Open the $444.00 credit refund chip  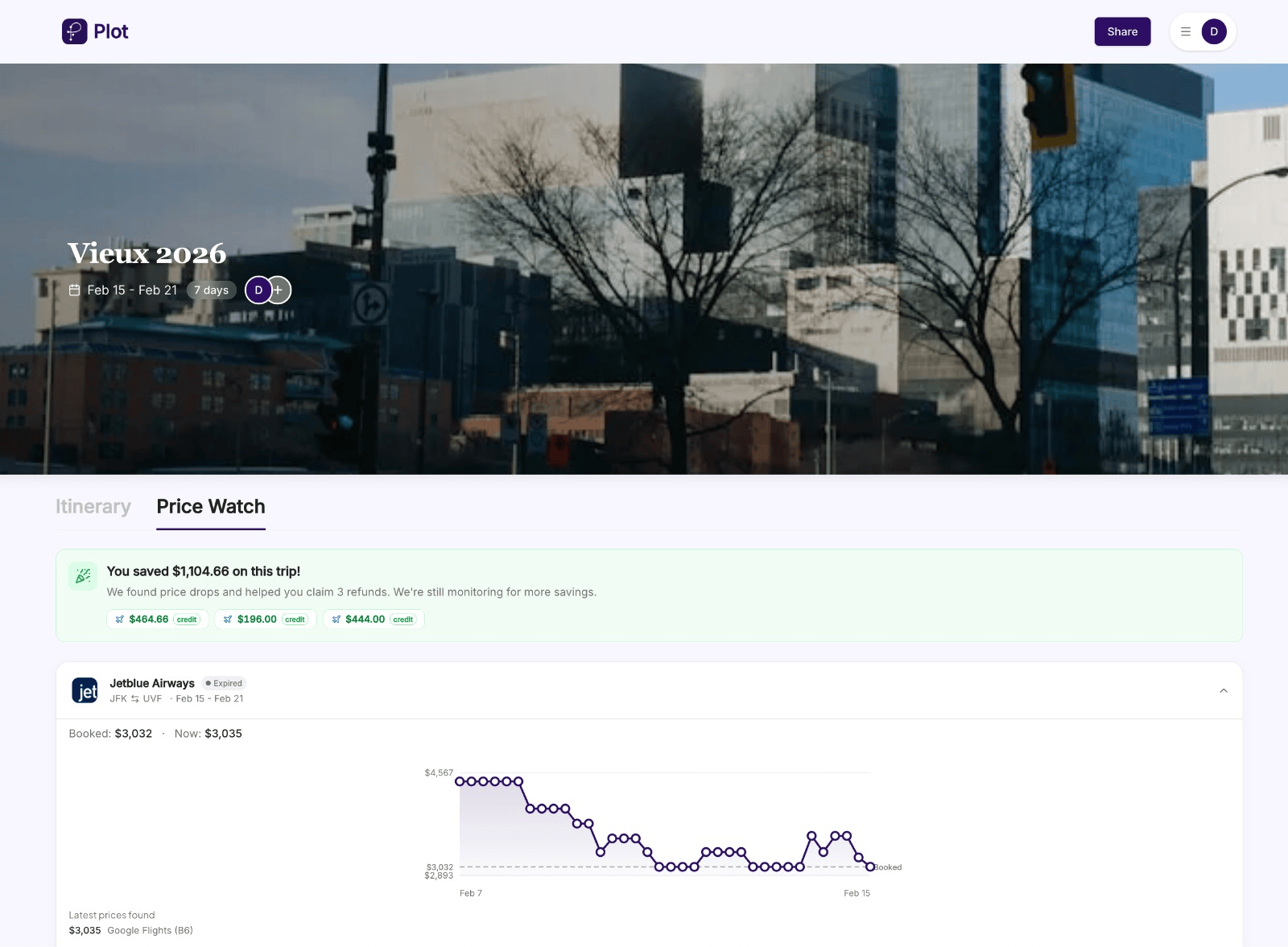(374, 620)
